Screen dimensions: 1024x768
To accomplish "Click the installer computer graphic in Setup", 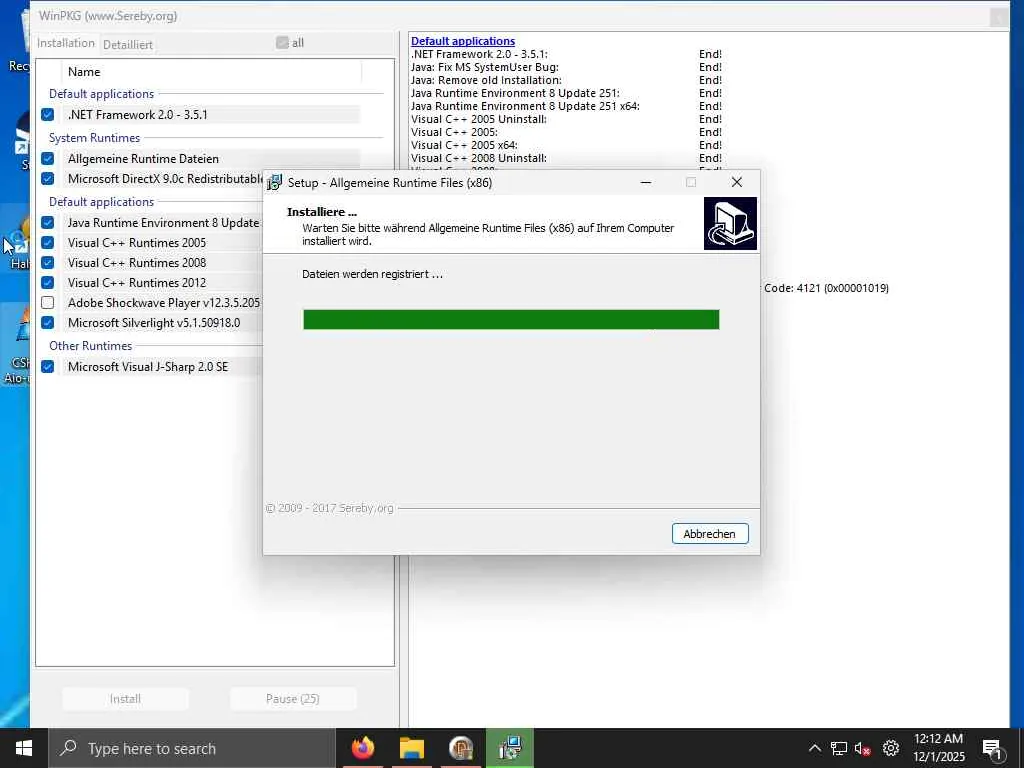I will (730, 223).
